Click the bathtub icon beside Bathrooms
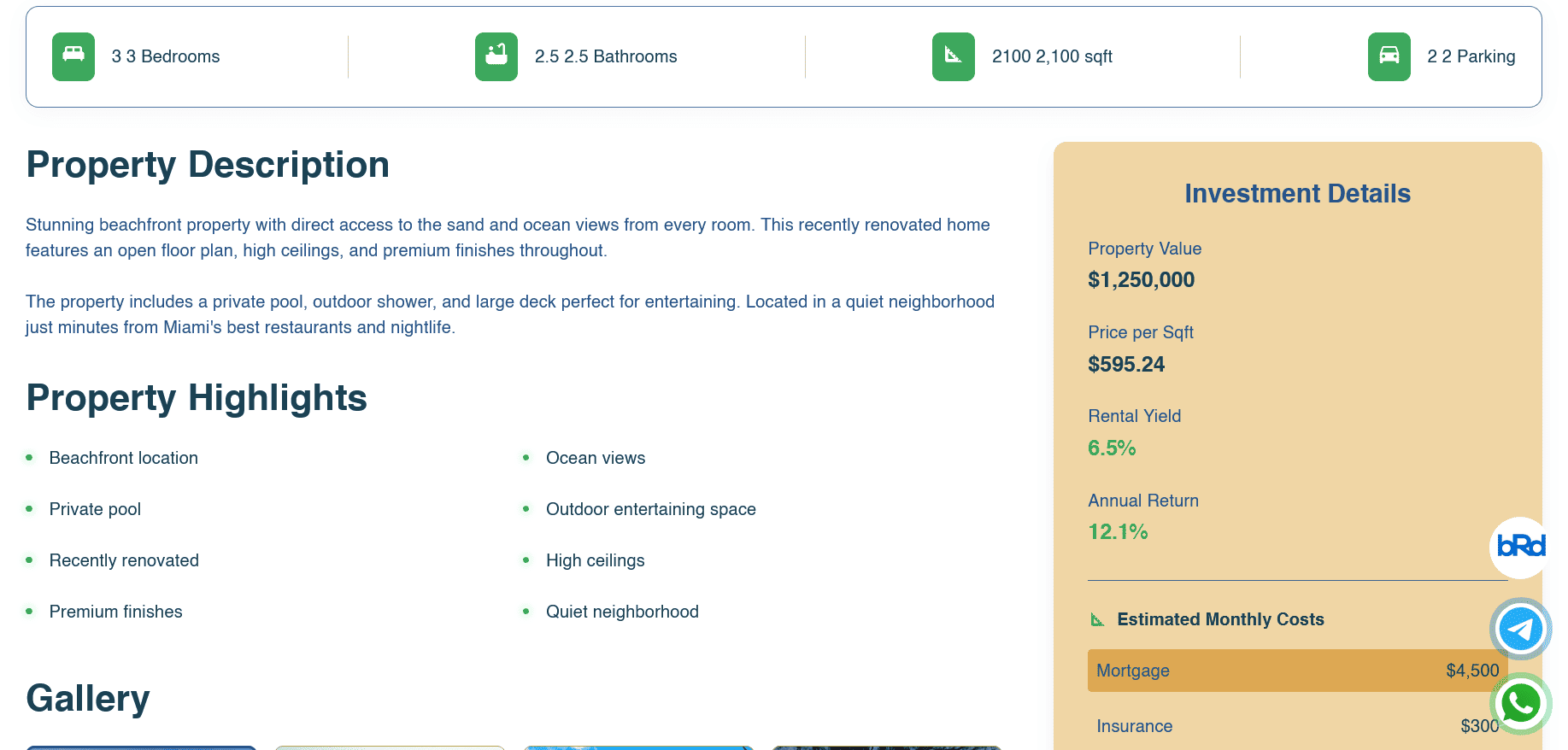 (496, 56)
